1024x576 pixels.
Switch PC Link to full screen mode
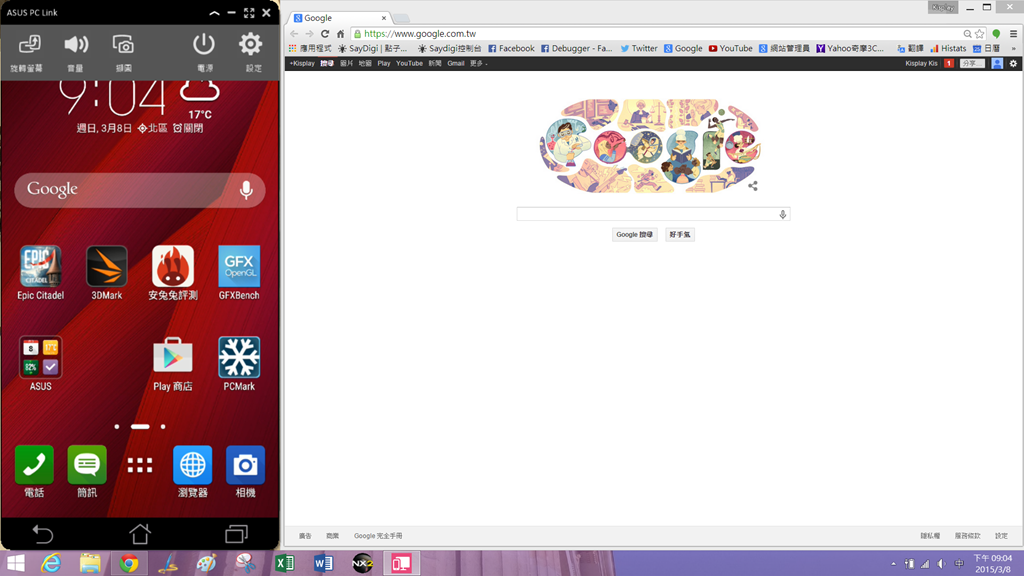249,12
